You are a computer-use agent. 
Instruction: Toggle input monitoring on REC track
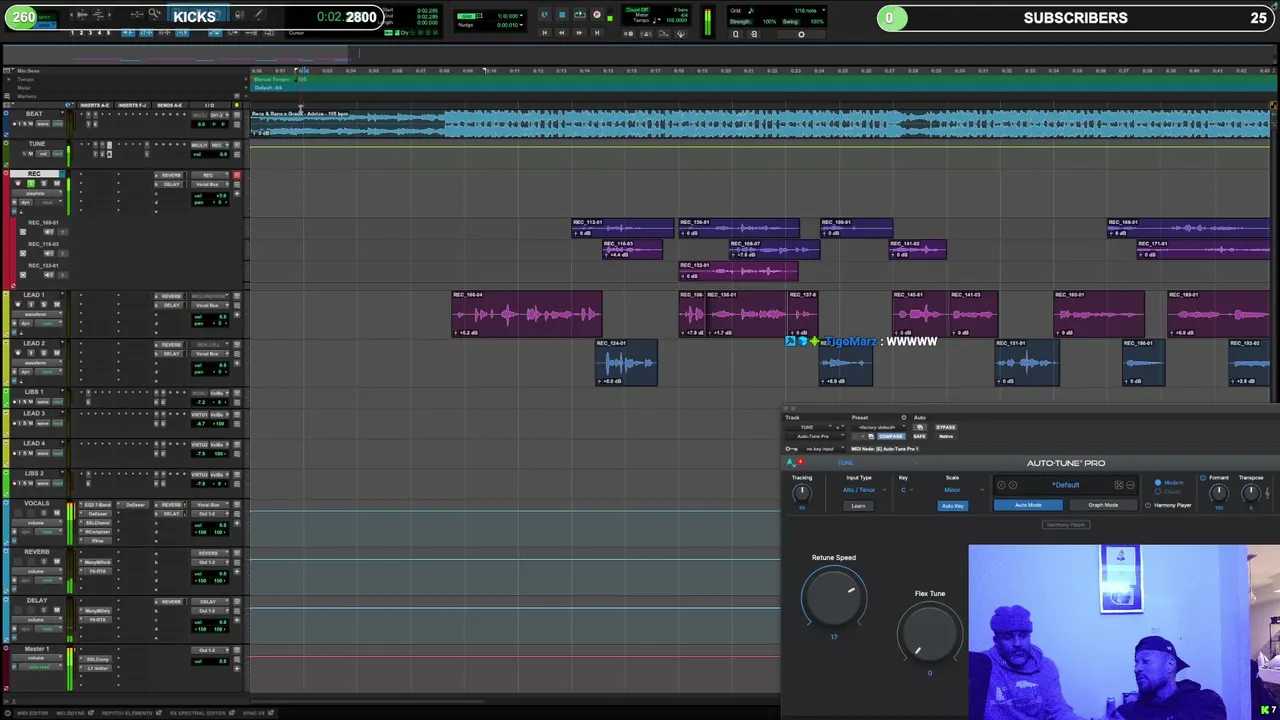(31, 183)
